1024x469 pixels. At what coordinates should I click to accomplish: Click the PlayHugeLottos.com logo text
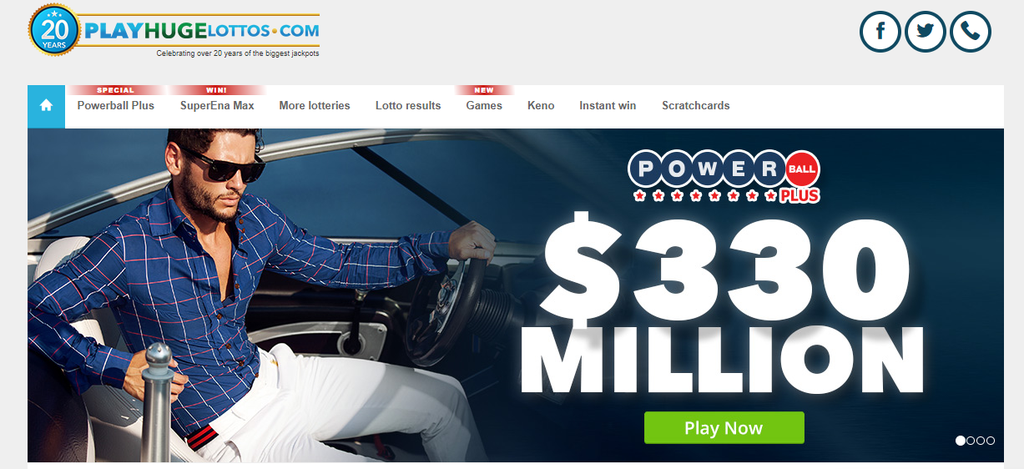coord(202,30)
